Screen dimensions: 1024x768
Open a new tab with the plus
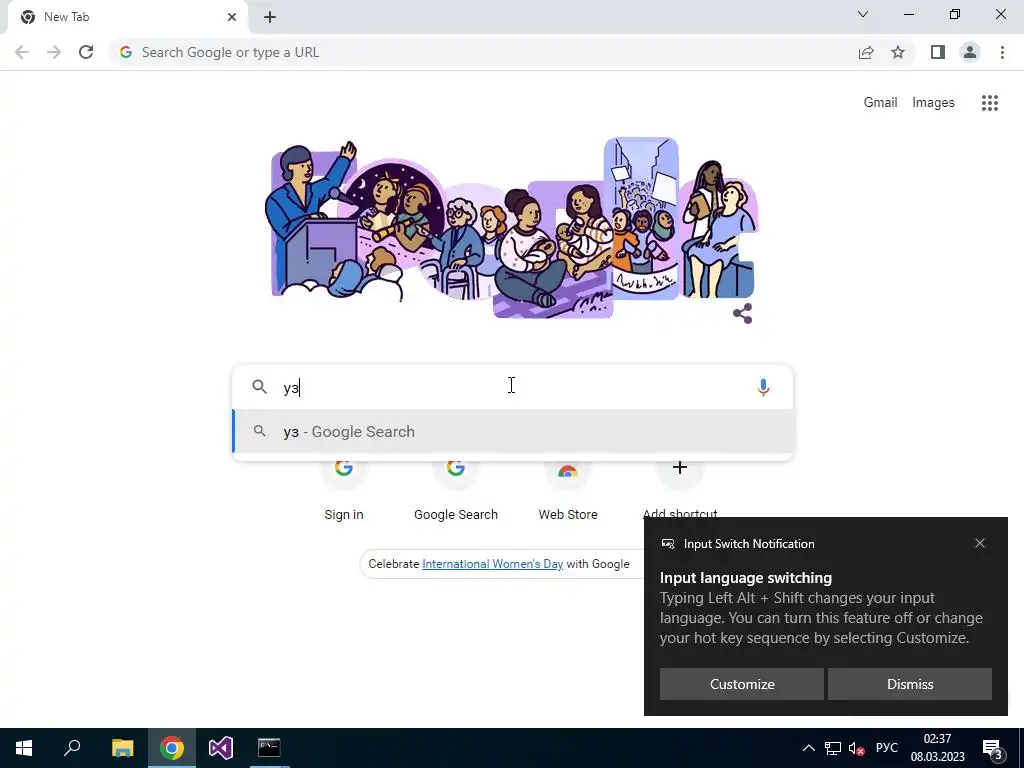(270, 17)
